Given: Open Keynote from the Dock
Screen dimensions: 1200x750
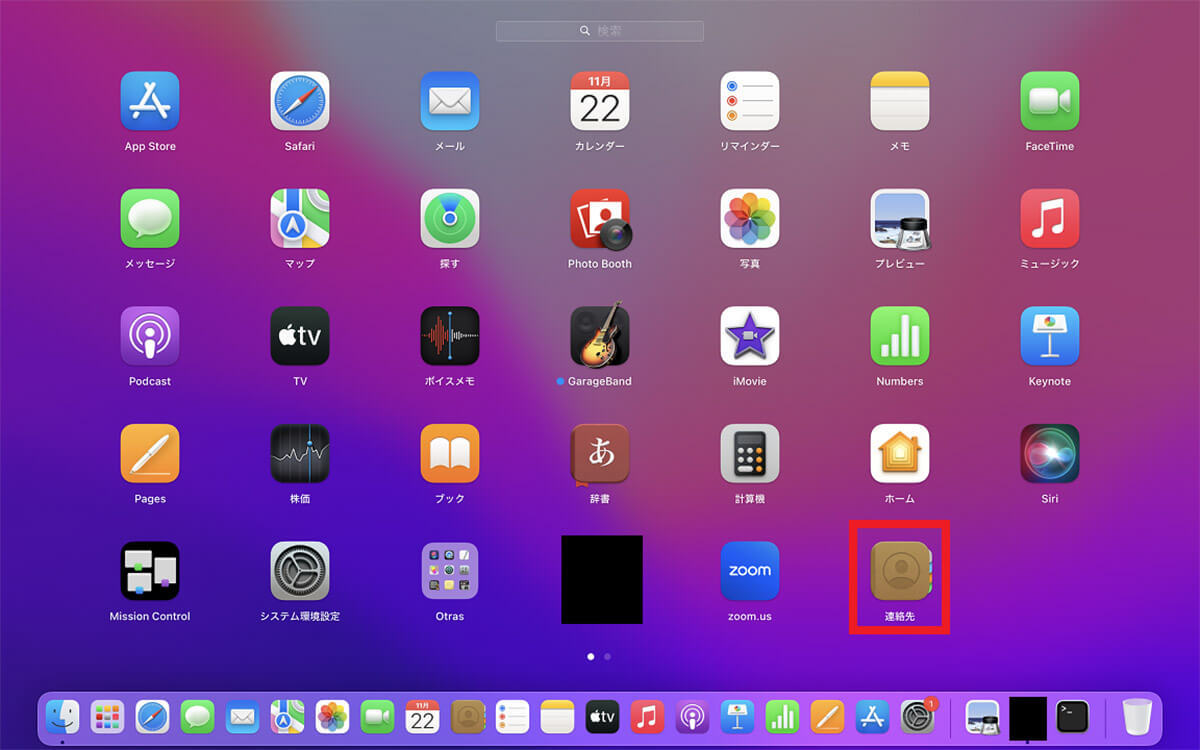Looking at the screenshot, I should pos(737,716).
